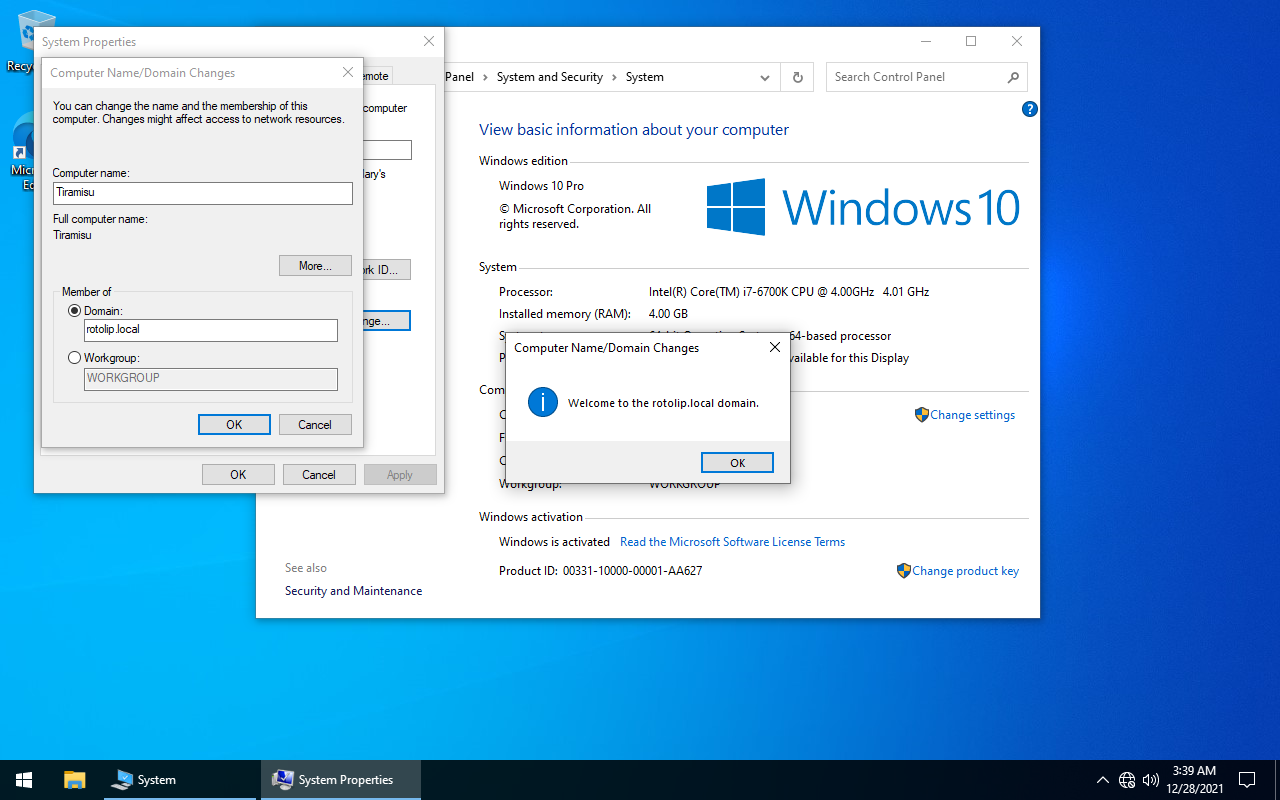1280x800 pixels.
Task: Click the search magnifier icon in Control Panel
Action: pyautogui.click(x=1013, y=77)
